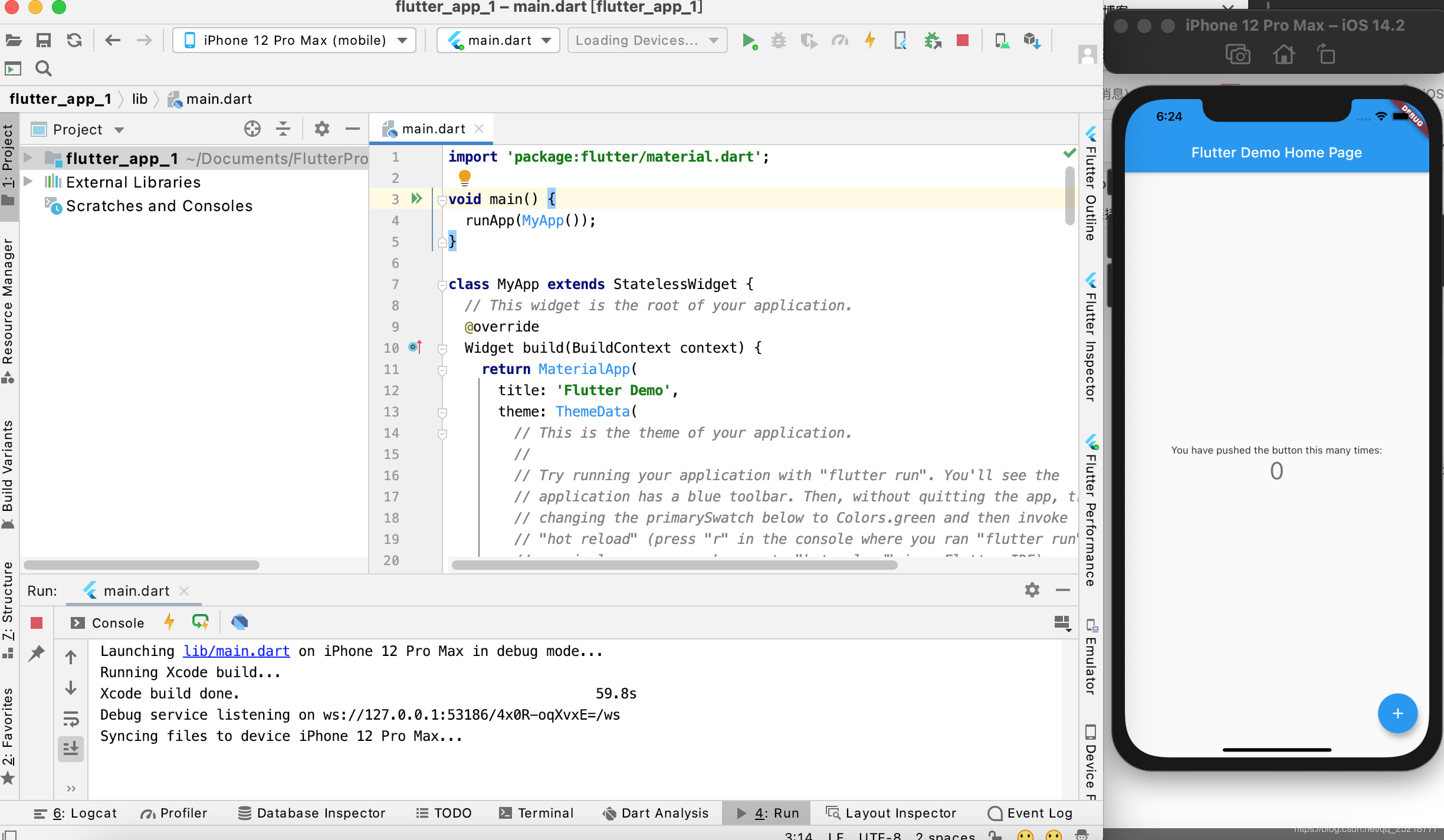Collapse the main() fold marker on line 3
Viewport: 1444px width, 840px height.
tap(442, 200)
